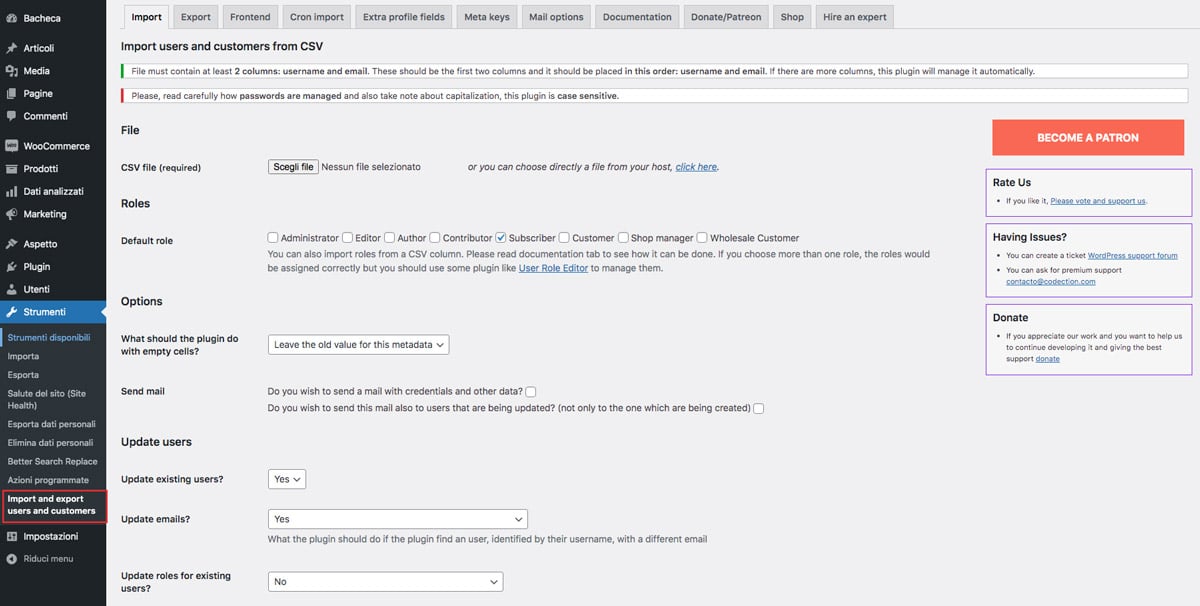Open Articoli via its pin icon
1200x606 pixels.
(11, 48)
